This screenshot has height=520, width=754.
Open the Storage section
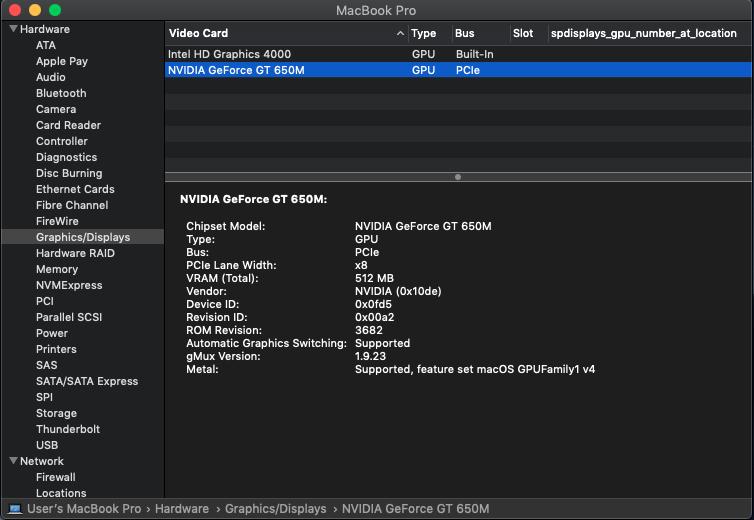(x=56, y=413)
